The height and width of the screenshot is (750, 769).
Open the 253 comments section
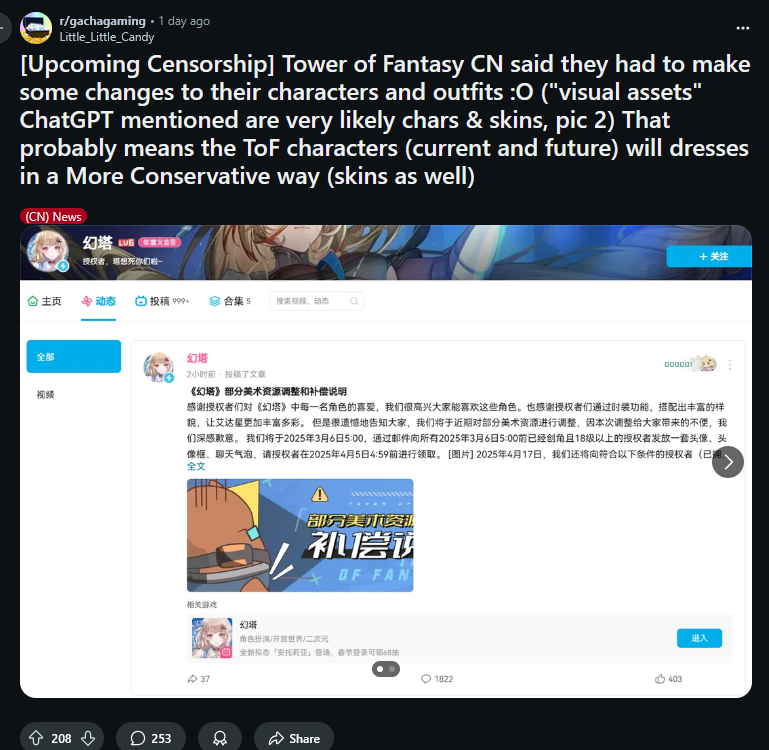(x=151, y=738)
